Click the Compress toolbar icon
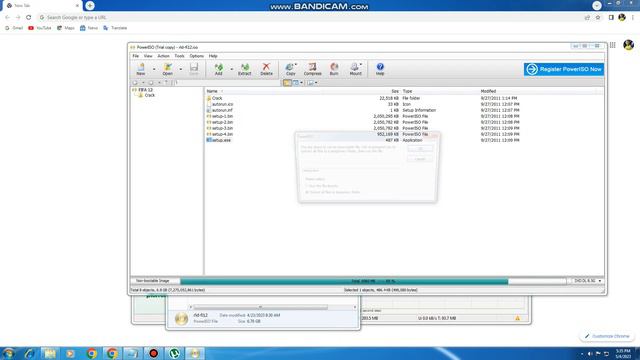The image size is (640, 360). (313, 69)
